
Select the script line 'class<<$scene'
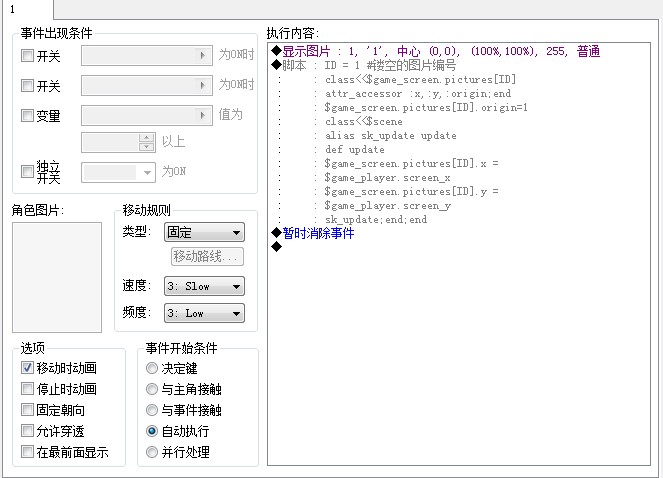click(364, 121)
